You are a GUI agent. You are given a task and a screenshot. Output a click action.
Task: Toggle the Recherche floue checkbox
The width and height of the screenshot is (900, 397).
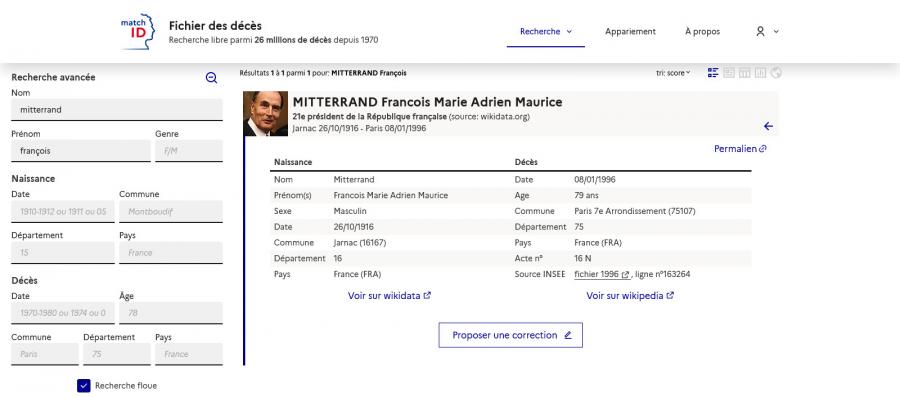pos(84,386)
